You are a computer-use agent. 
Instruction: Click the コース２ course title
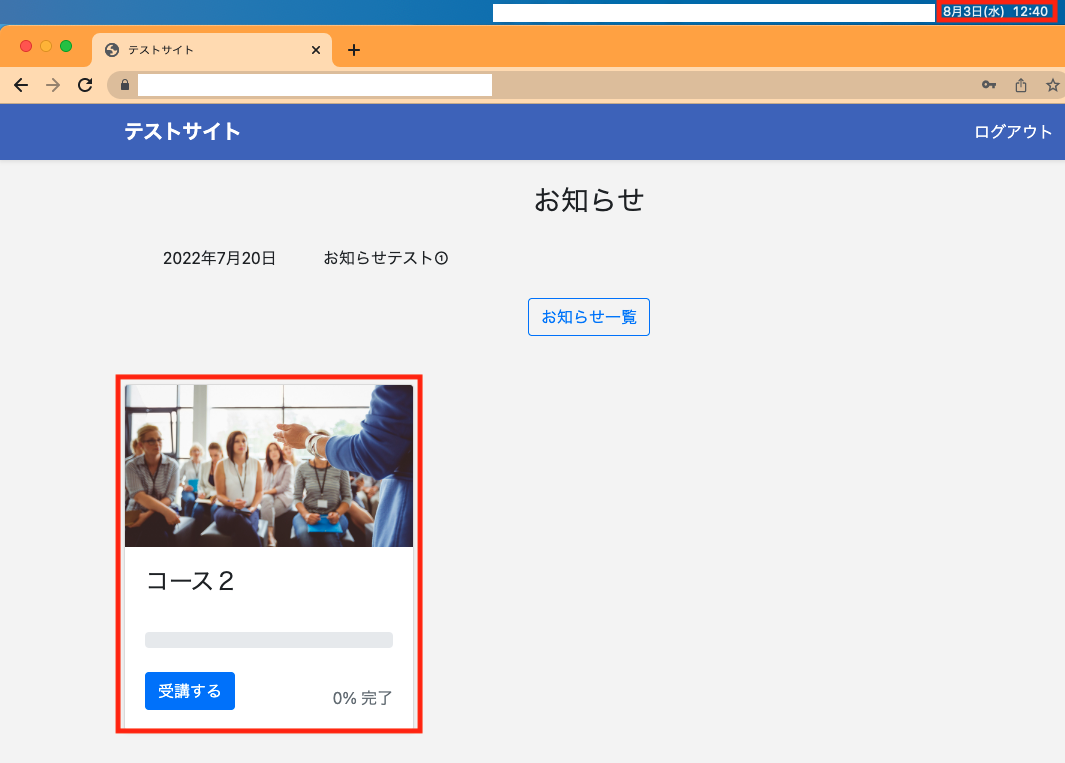tap(190, 581)
